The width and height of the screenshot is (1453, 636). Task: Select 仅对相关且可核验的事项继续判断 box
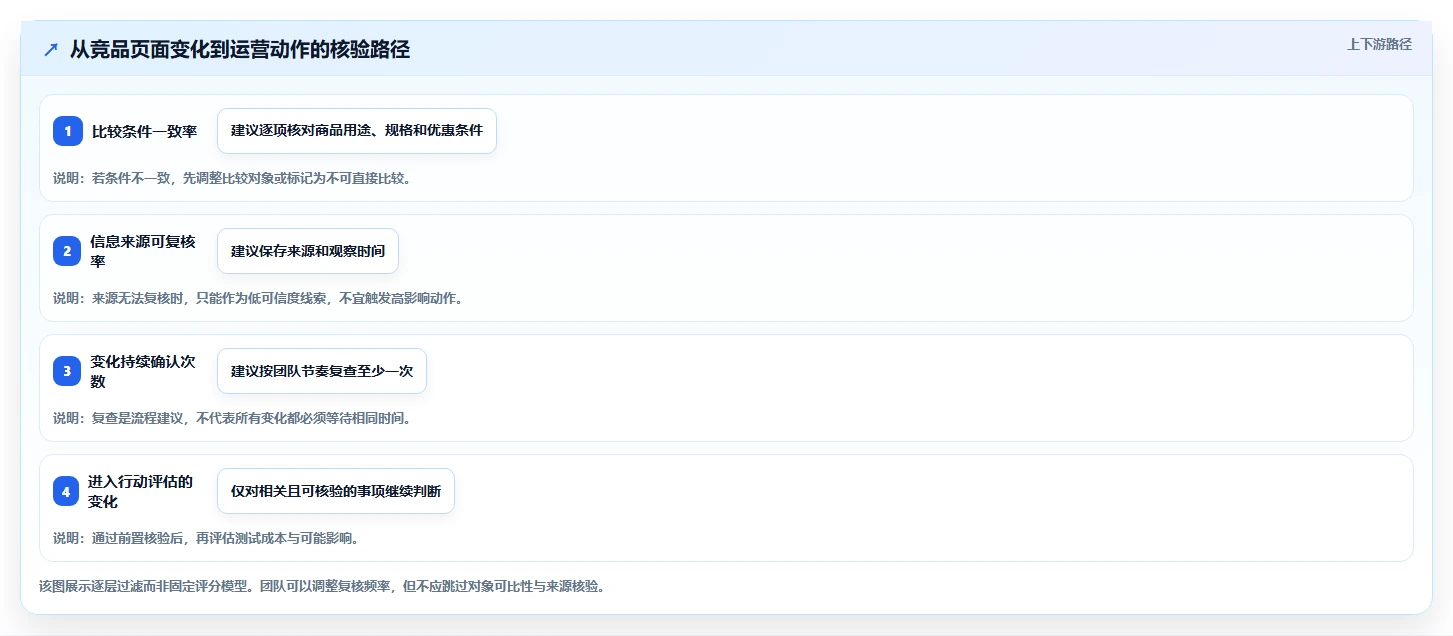click(x=336, y=491)
